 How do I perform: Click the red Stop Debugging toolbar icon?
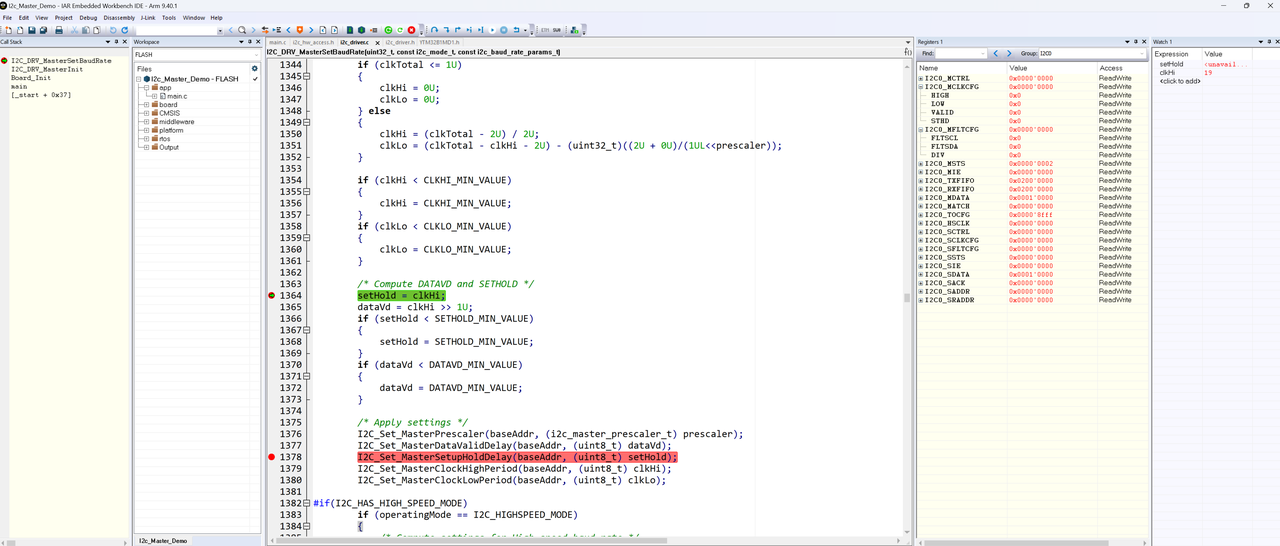point(411,30)
